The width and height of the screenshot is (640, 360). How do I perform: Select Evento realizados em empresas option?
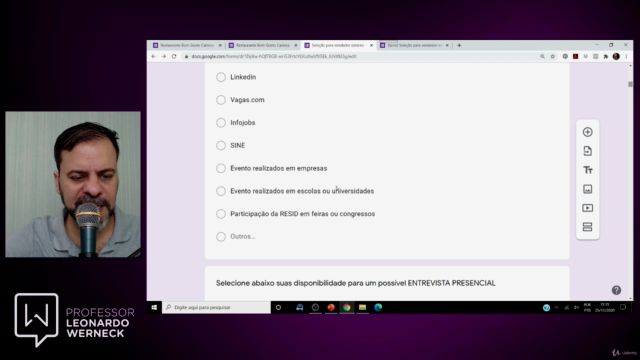[x=221, y=168]
